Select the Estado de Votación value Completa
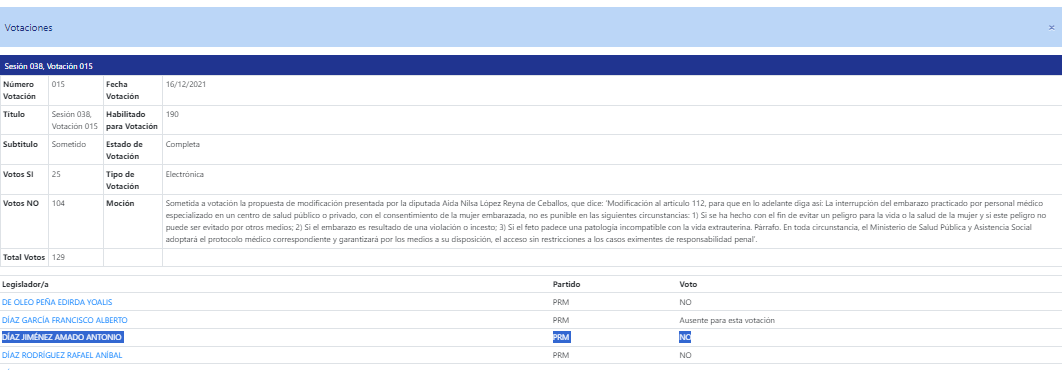The width and height of the screenshot is (1062, 370). 183,144
